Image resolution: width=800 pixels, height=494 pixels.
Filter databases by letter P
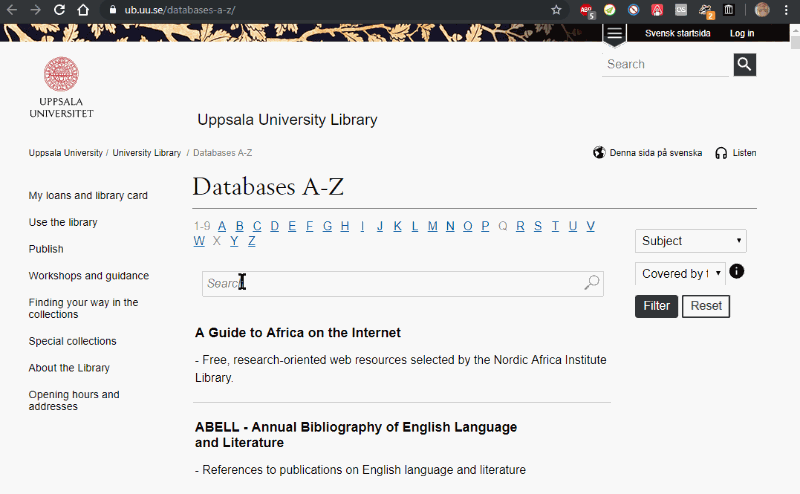click(x=485, y=226)
